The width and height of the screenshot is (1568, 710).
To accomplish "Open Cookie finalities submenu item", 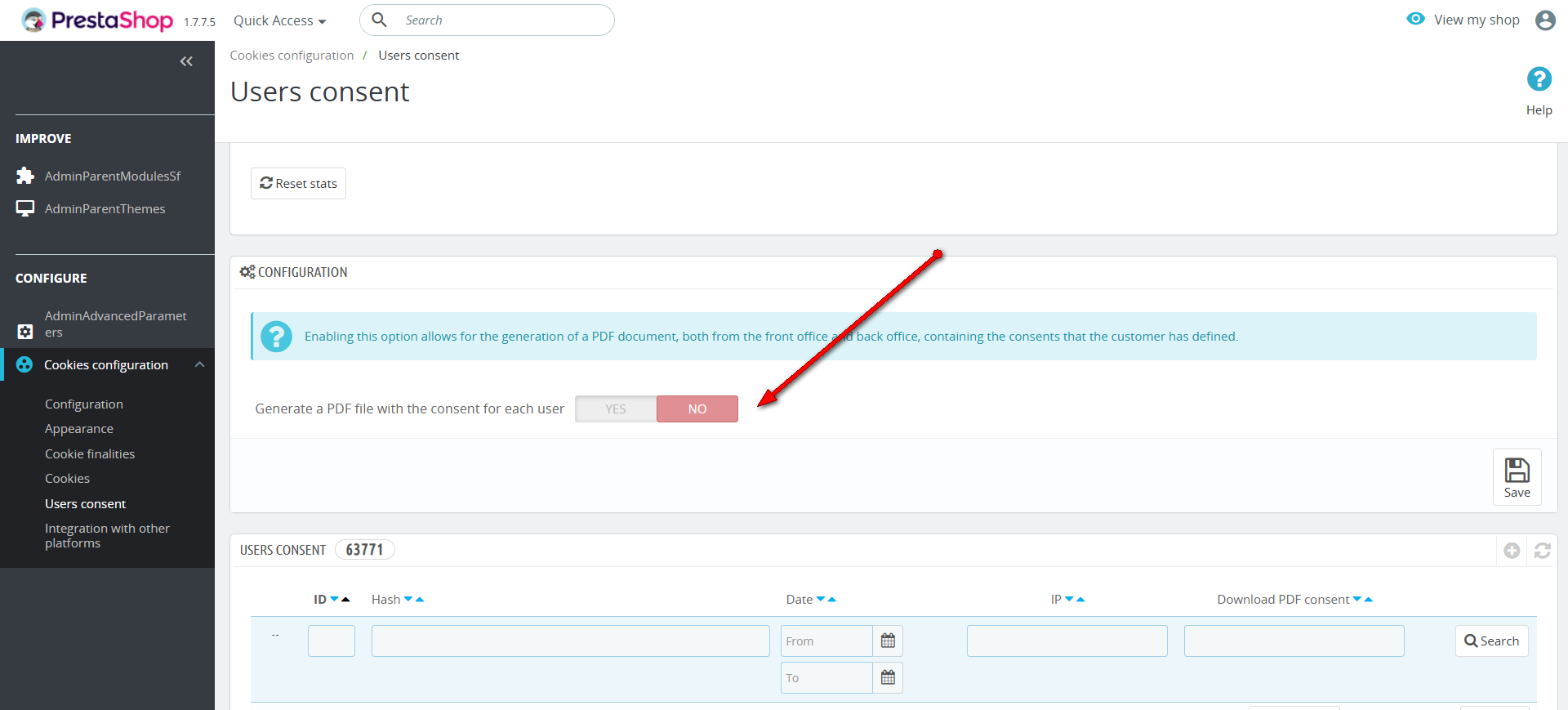I will click(90, 453).
